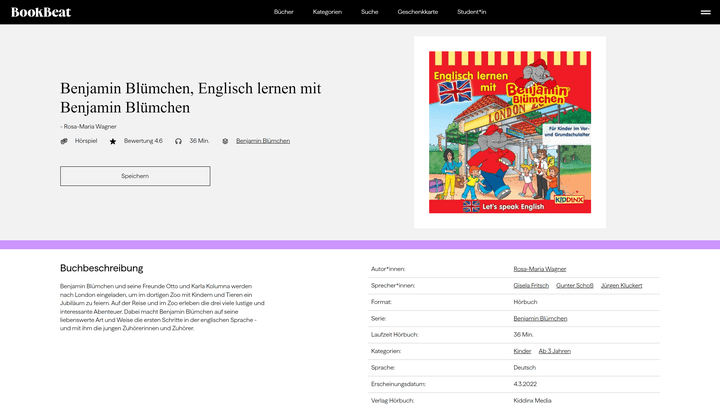Open the Bücher menu item
720x405 pixels.
pyautogui.click(x=283, y=12)
